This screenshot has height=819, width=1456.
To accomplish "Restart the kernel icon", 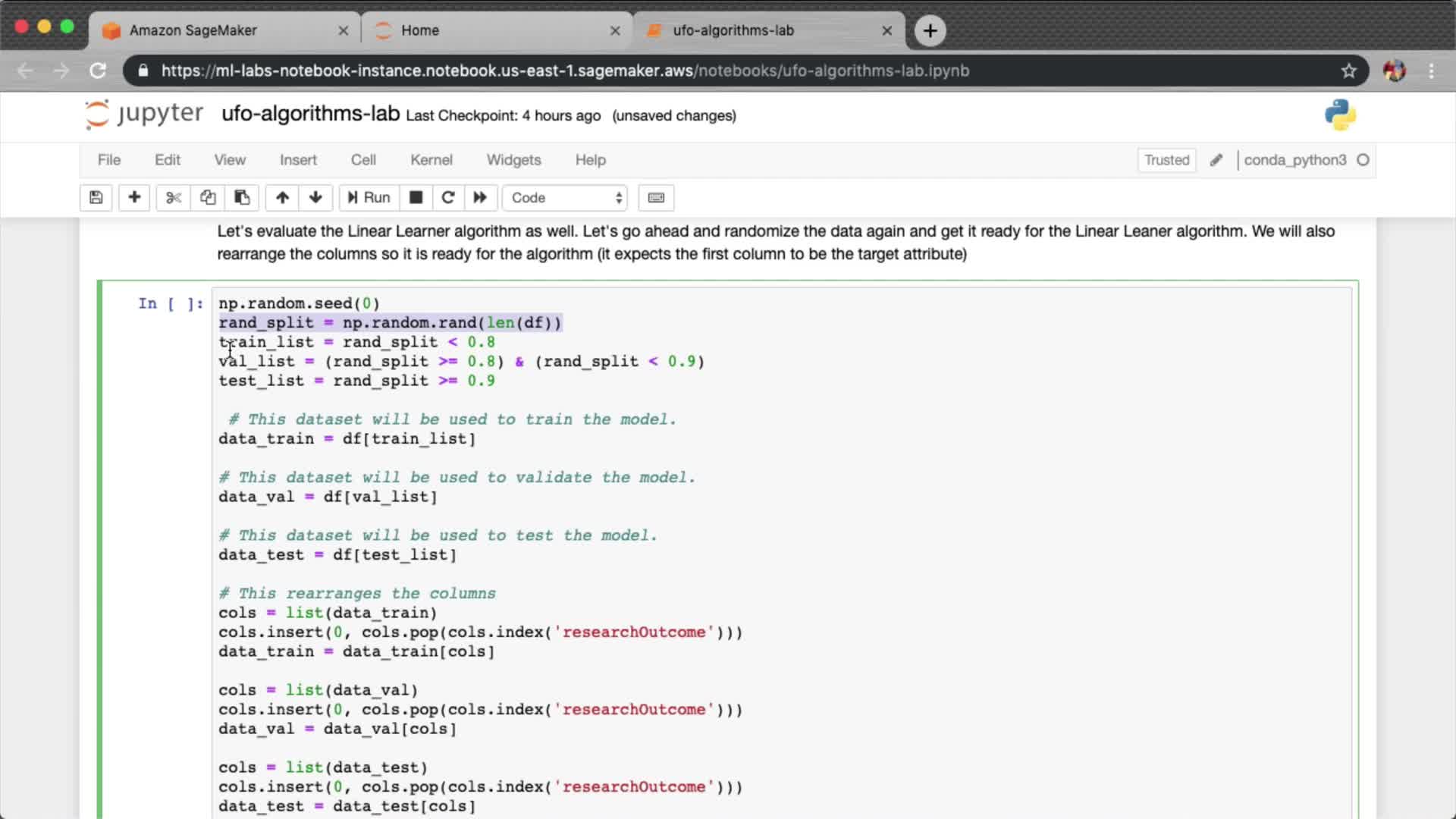I will click(x=448, y=198).
